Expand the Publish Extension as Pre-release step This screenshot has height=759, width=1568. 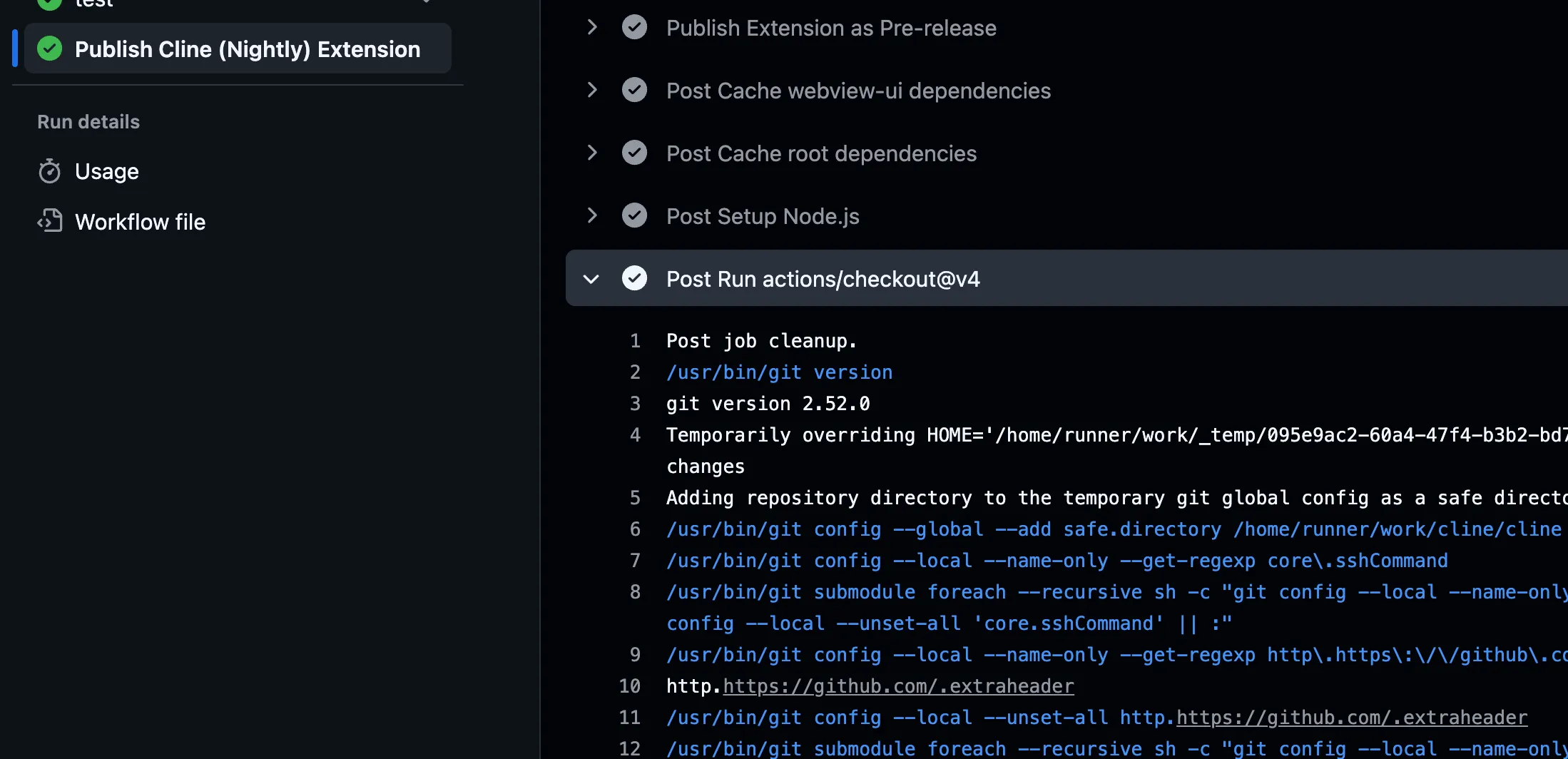[x=591, y=28]
